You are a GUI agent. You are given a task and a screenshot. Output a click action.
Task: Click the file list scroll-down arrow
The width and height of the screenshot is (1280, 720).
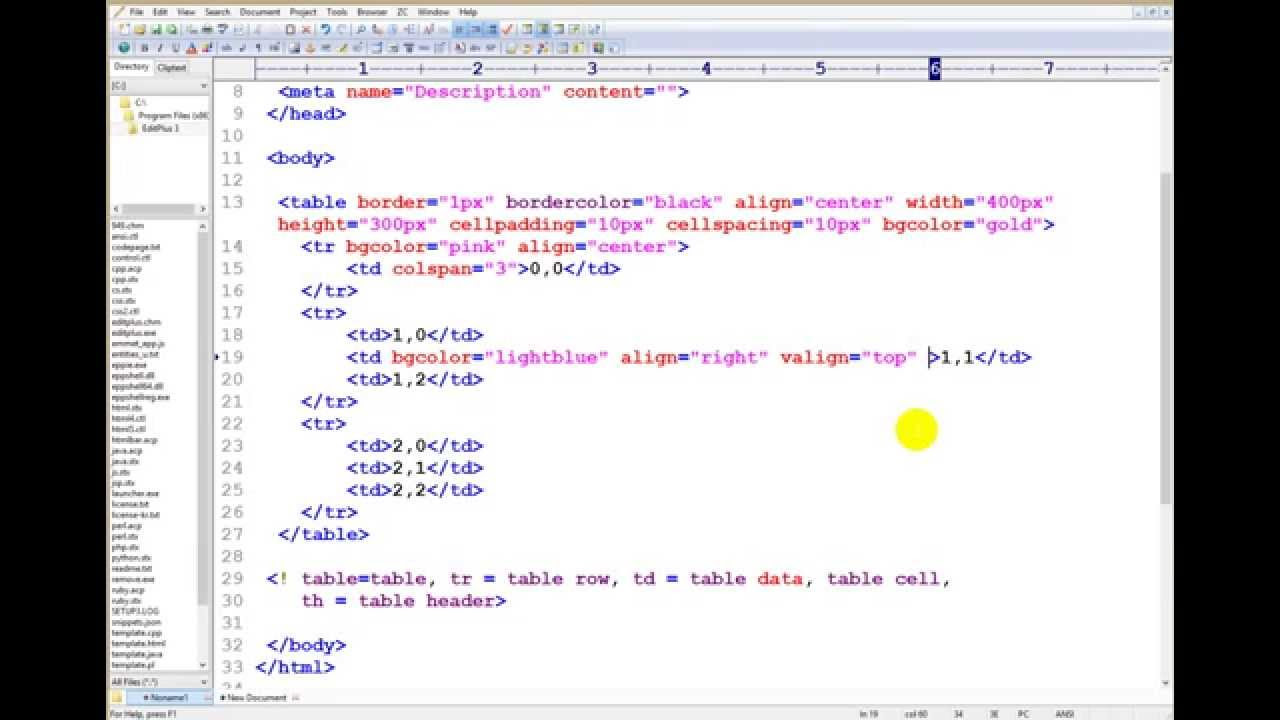point(204,665)
